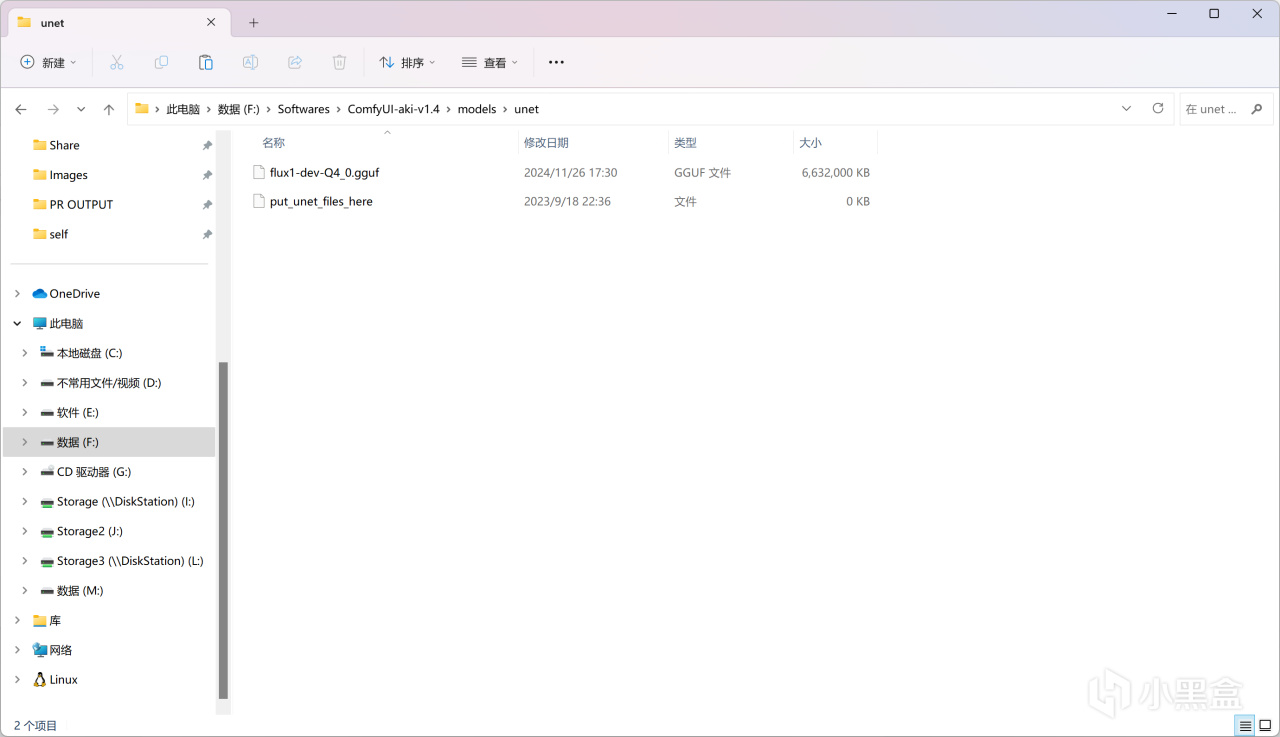Screen dimensions: 1280x737
Task: Click Softwares in the address breadcrumb
Action: (304, 109)
